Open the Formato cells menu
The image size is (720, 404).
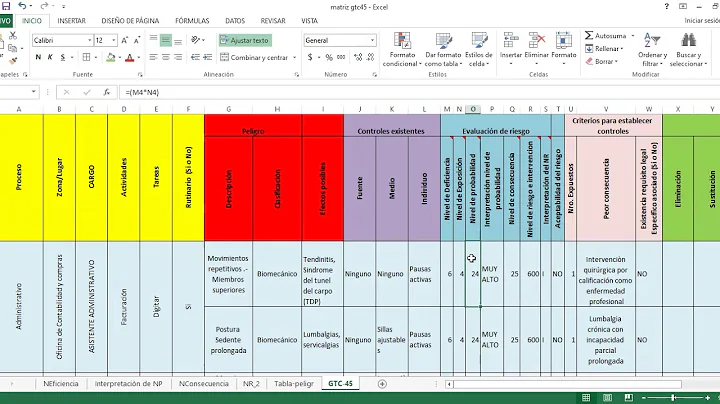tap(563, 50)
